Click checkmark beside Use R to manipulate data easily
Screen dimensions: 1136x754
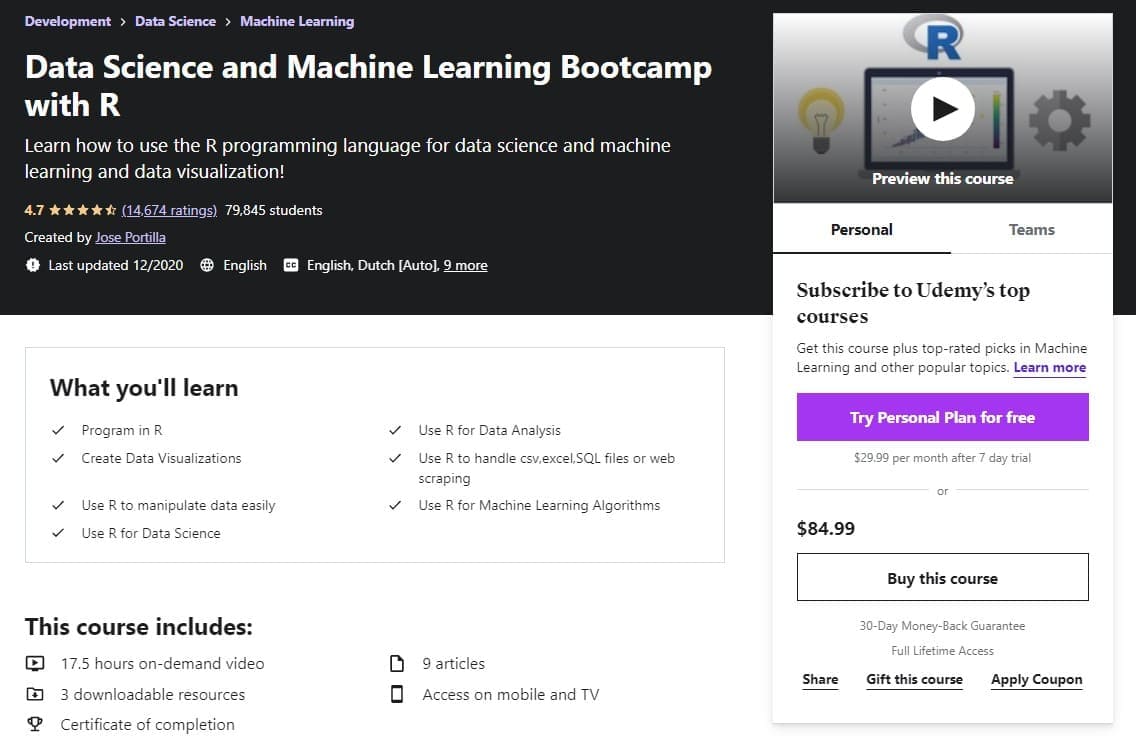(58, 506)
